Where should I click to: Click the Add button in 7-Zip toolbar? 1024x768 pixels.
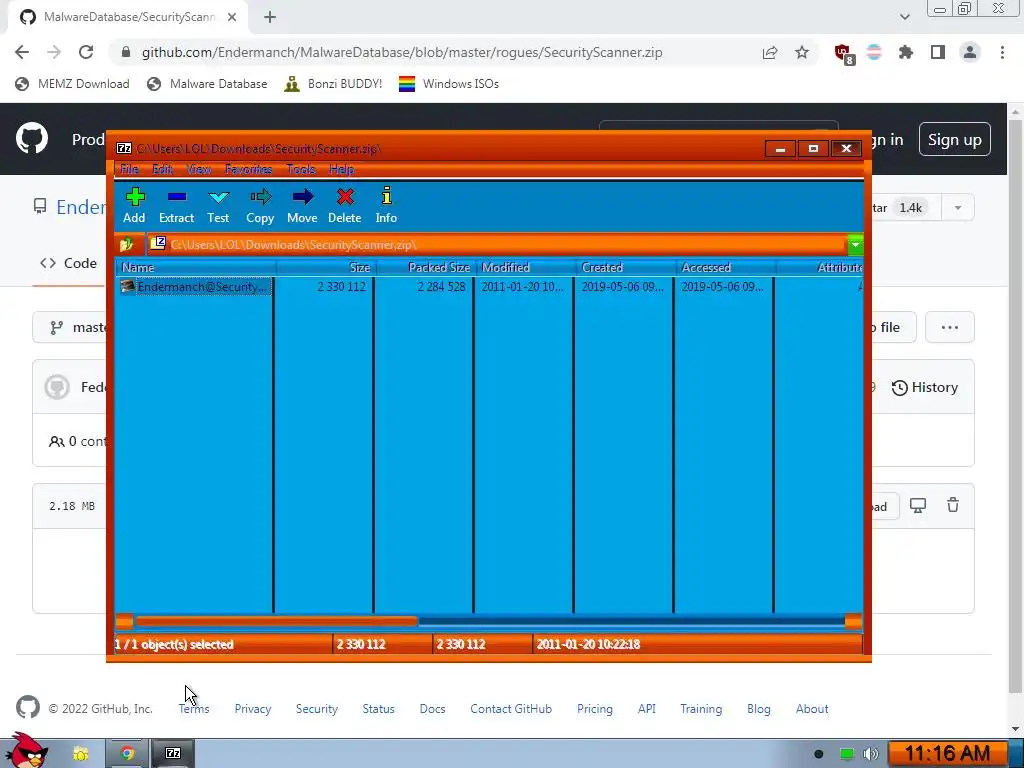pyautogui.click(x=135, y=206)
